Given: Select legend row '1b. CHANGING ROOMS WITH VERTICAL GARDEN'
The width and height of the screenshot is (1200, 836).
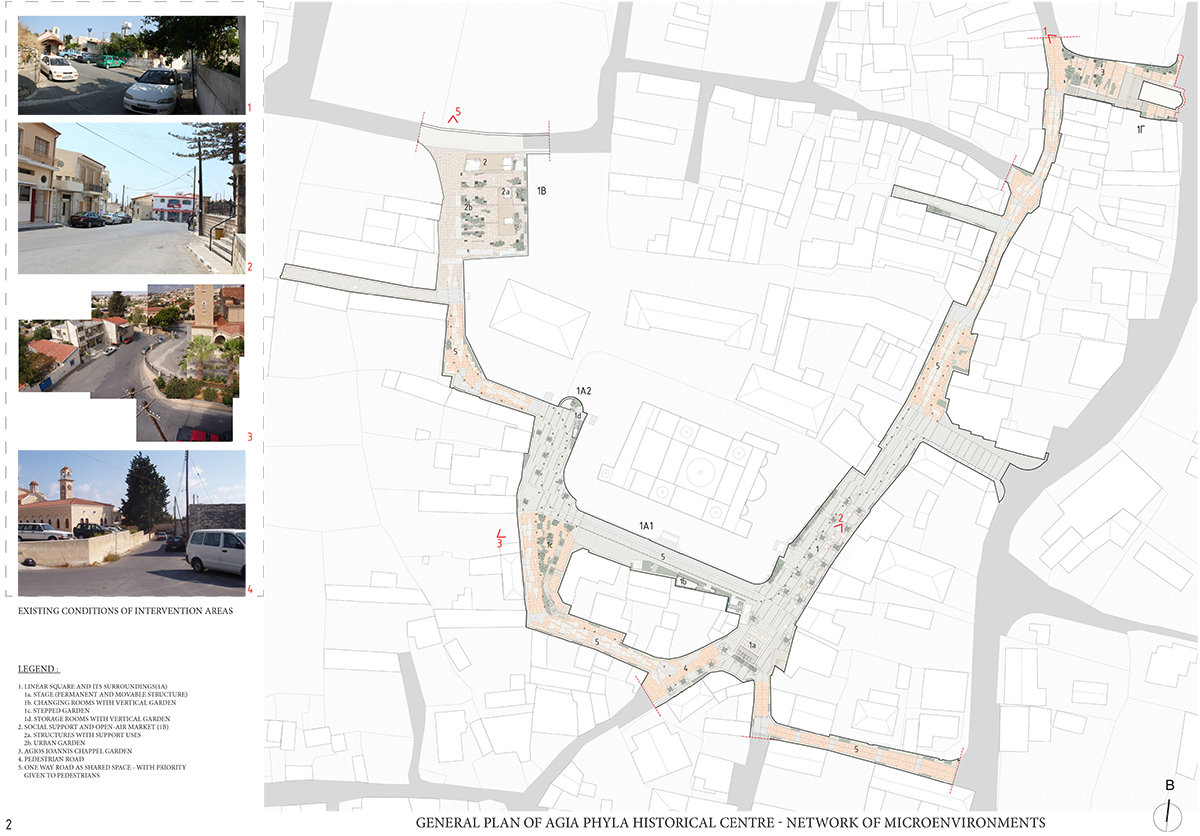Looking at the screenshot, I should point(100,702).
